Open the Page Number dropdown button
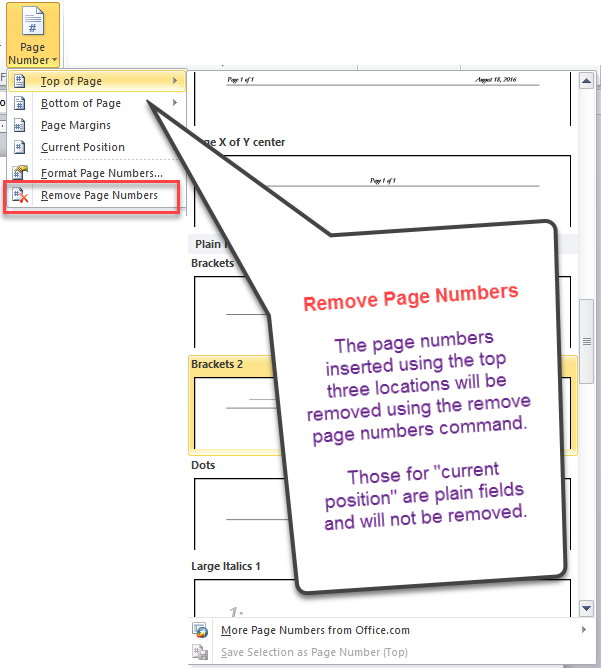 [33, 35]
